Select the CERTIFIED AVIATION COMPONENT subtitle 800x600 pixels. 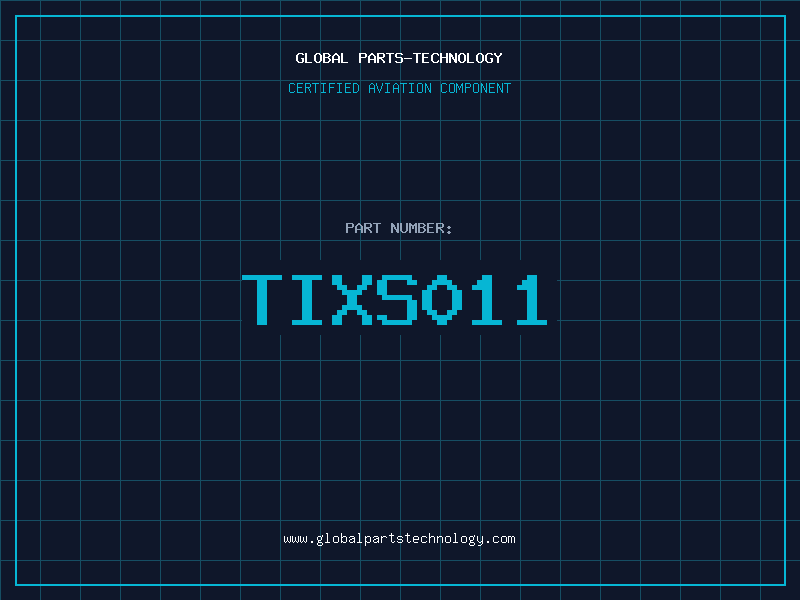(399, 88)
